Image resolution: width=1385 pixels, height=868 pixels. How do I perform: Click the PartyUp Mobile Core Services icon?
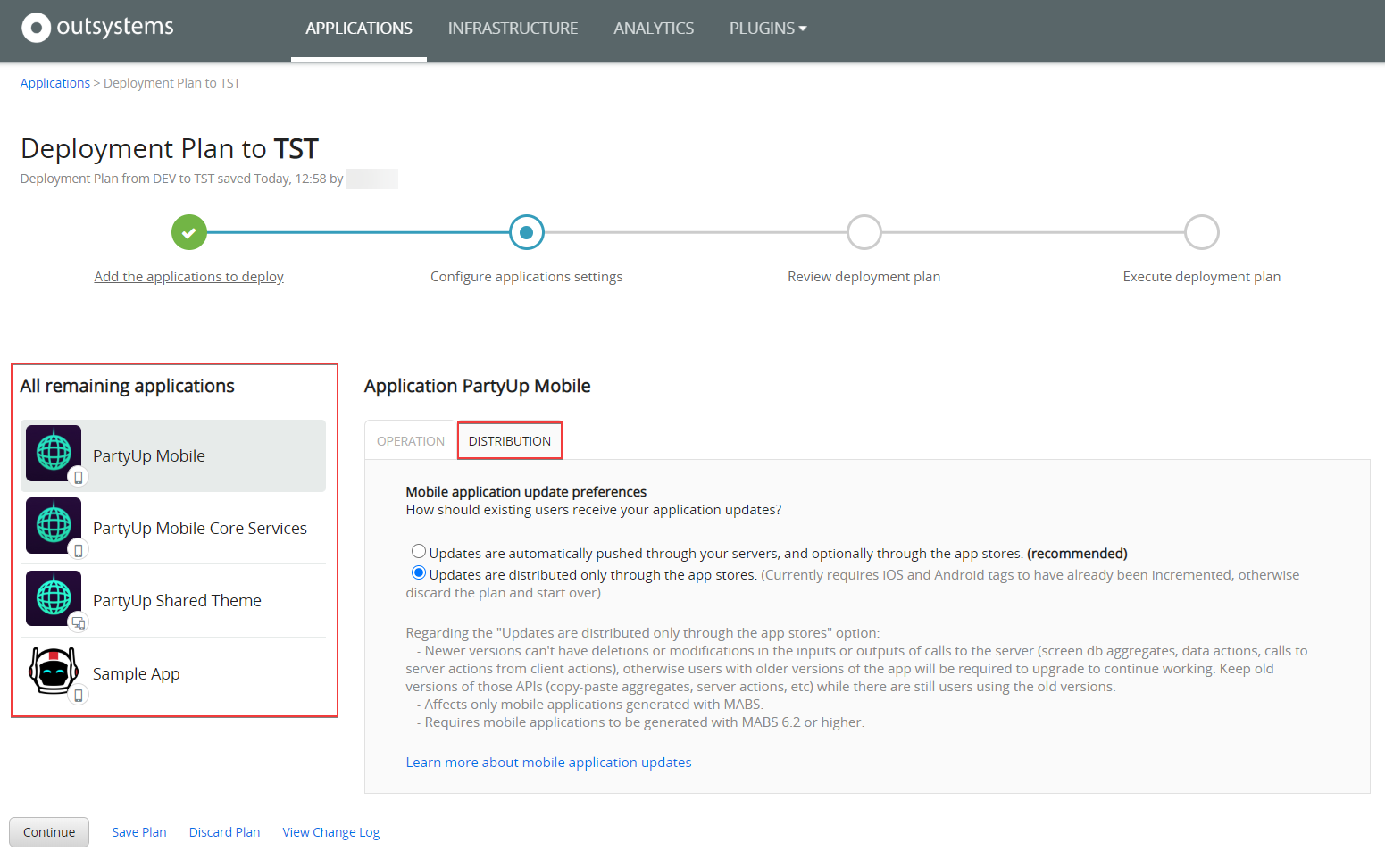point(54,525)
